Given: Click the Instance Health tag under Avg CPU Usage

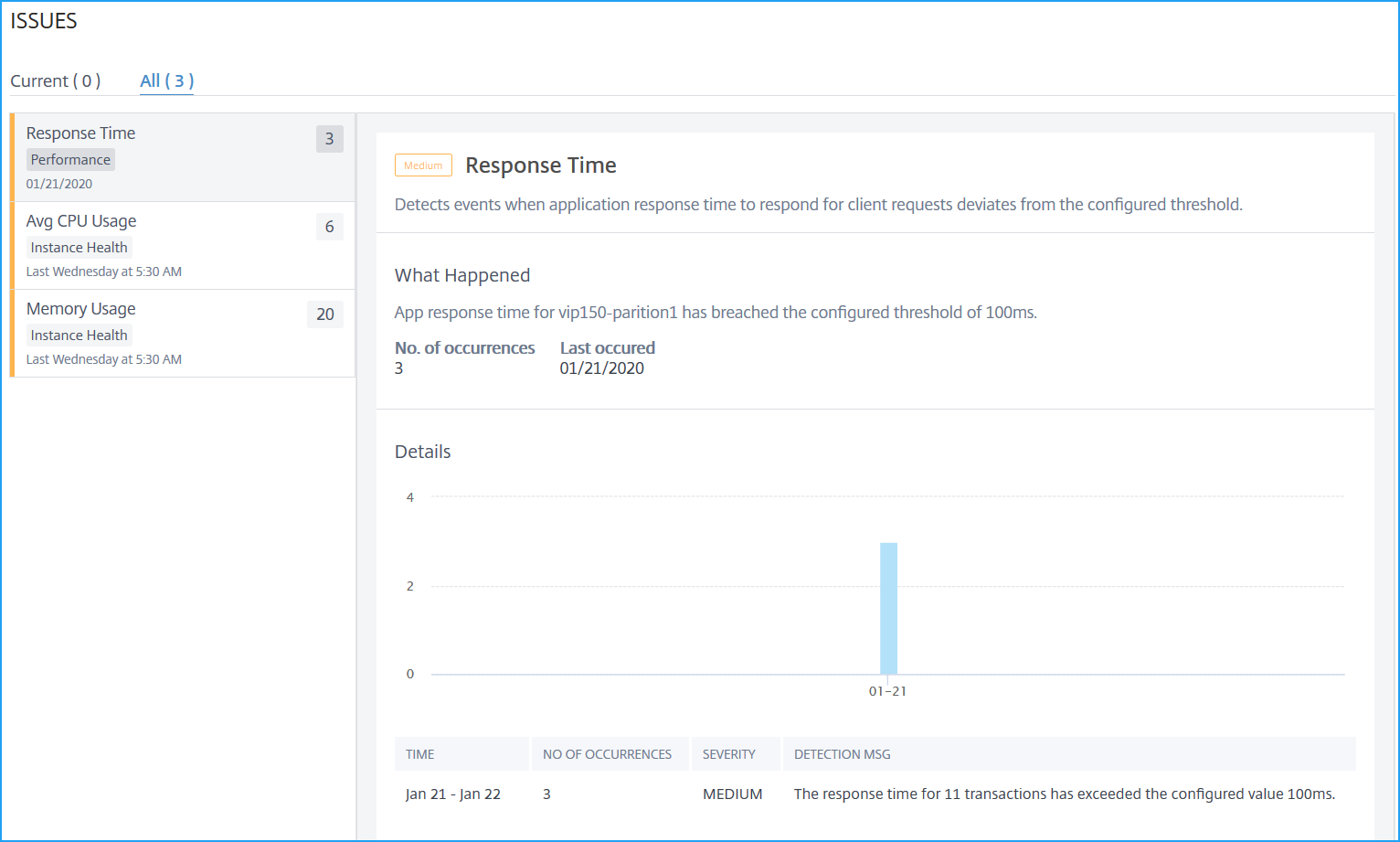Looking at the screenshot, I should (79, 248).
